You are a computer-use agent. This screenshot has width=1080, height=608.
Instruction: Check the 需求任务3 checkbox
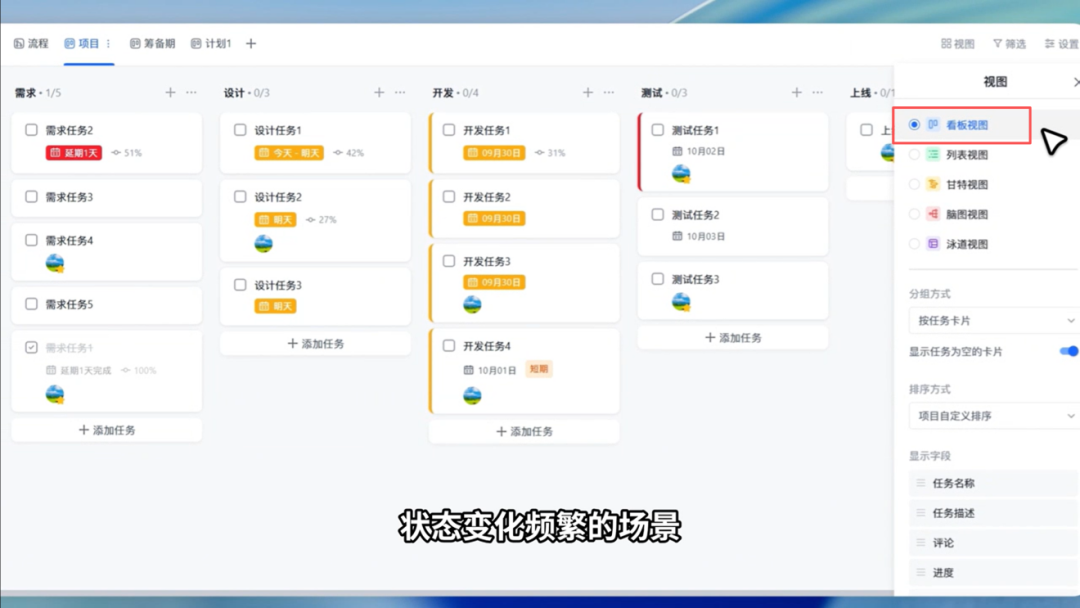31,196
